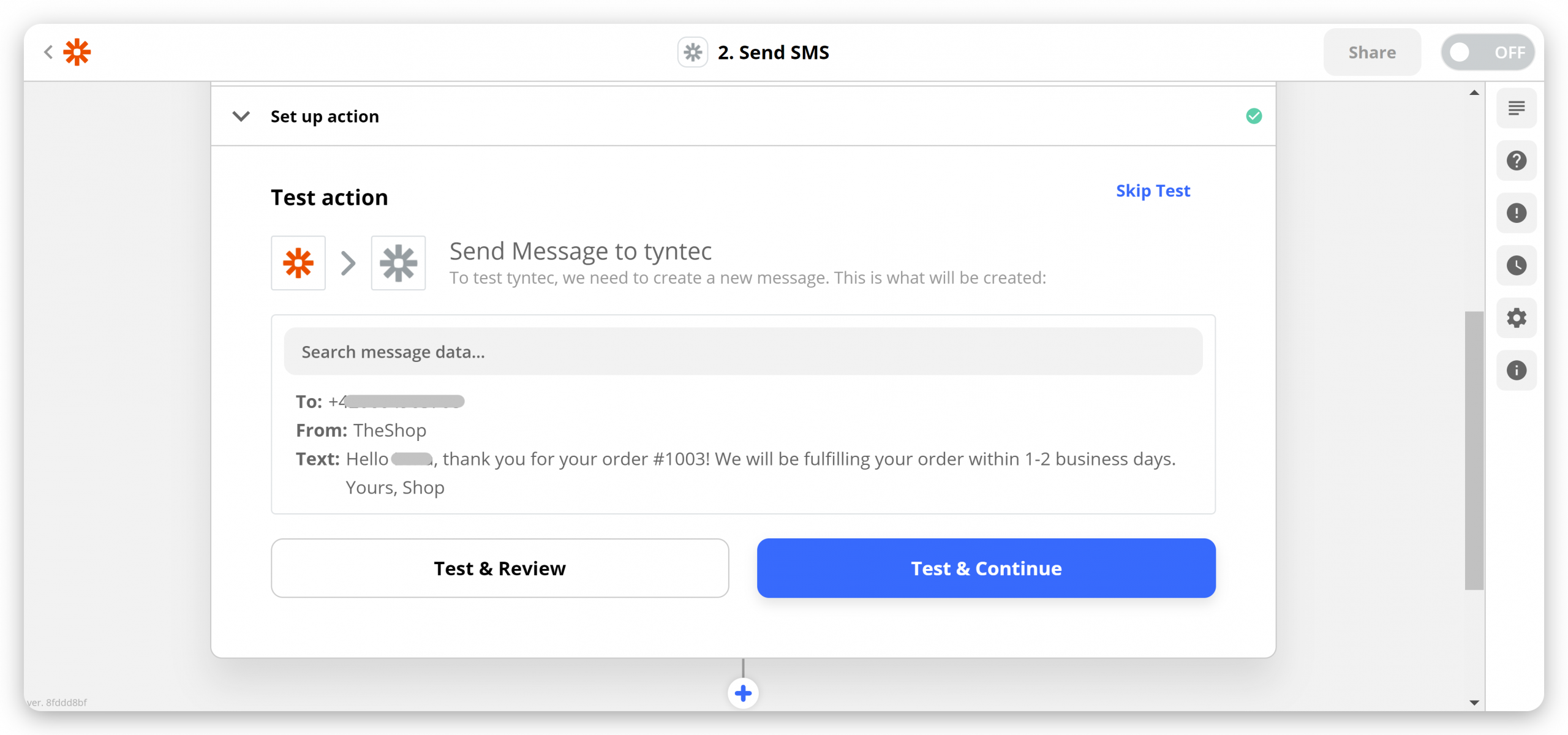
Task: Open the settings gear in sidebar
Action: (1517, 318)
